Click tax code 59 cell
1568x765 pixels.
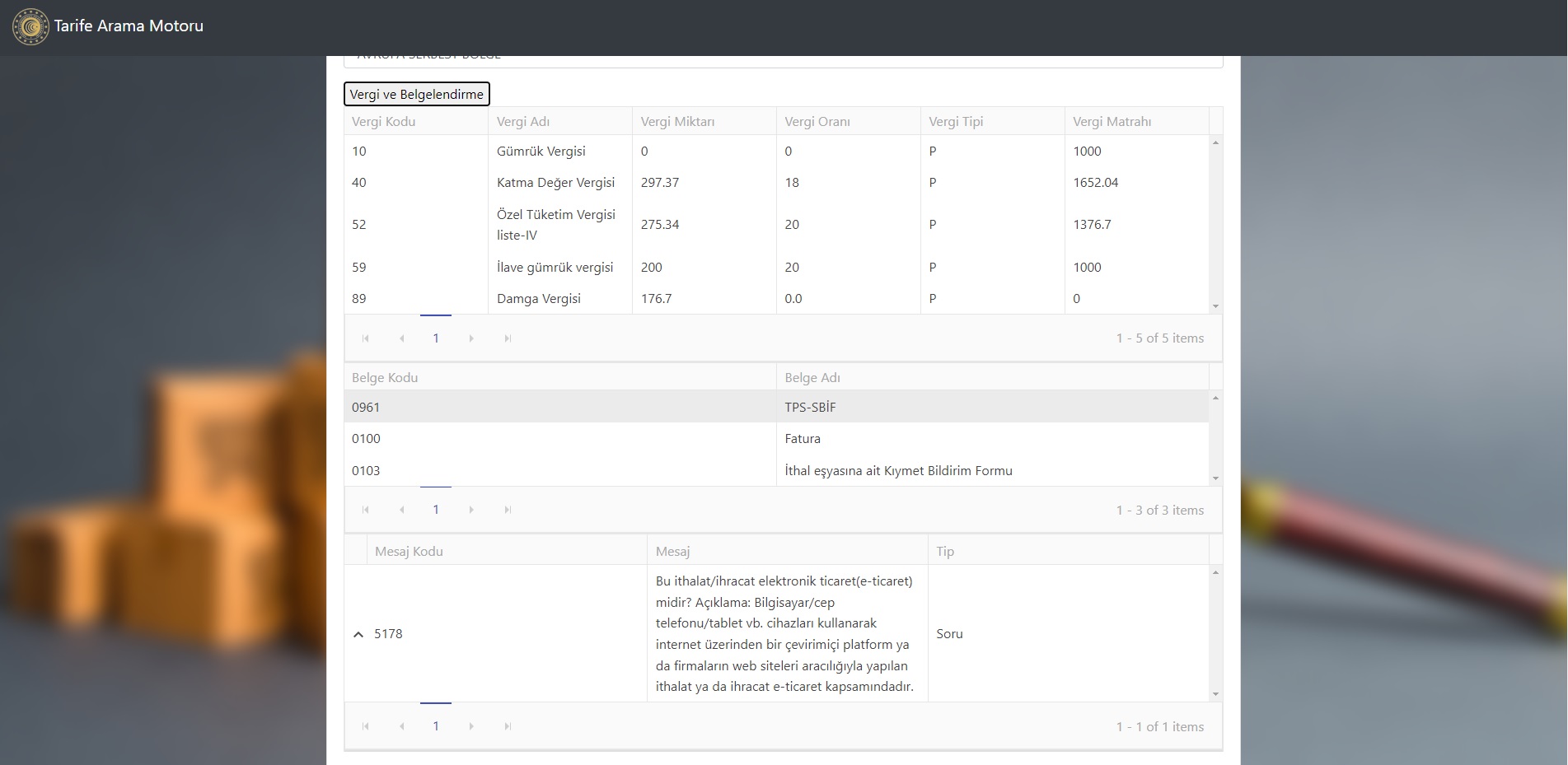coord(416,268)
